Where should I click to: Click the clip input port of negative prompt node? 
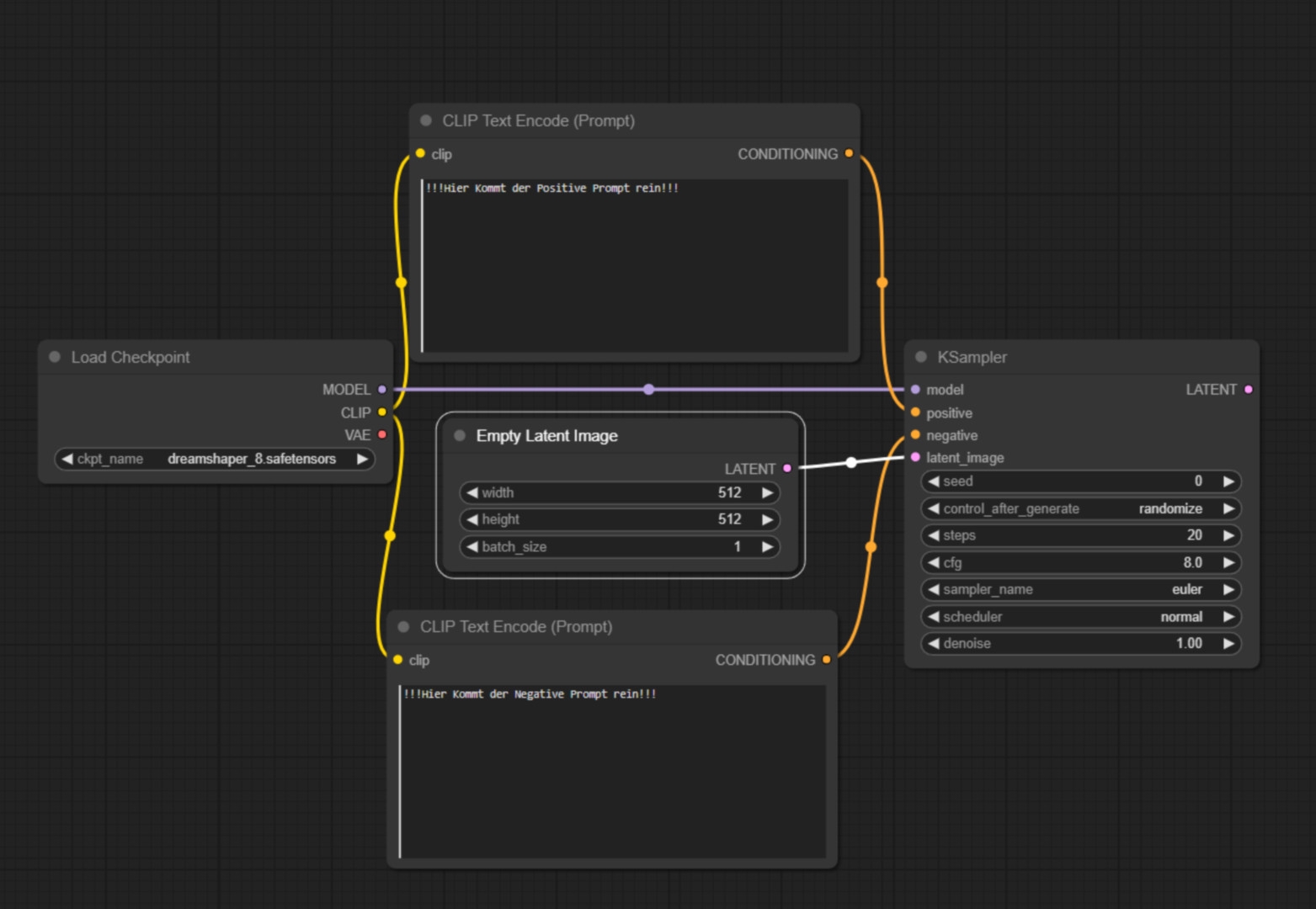point(397,660)
